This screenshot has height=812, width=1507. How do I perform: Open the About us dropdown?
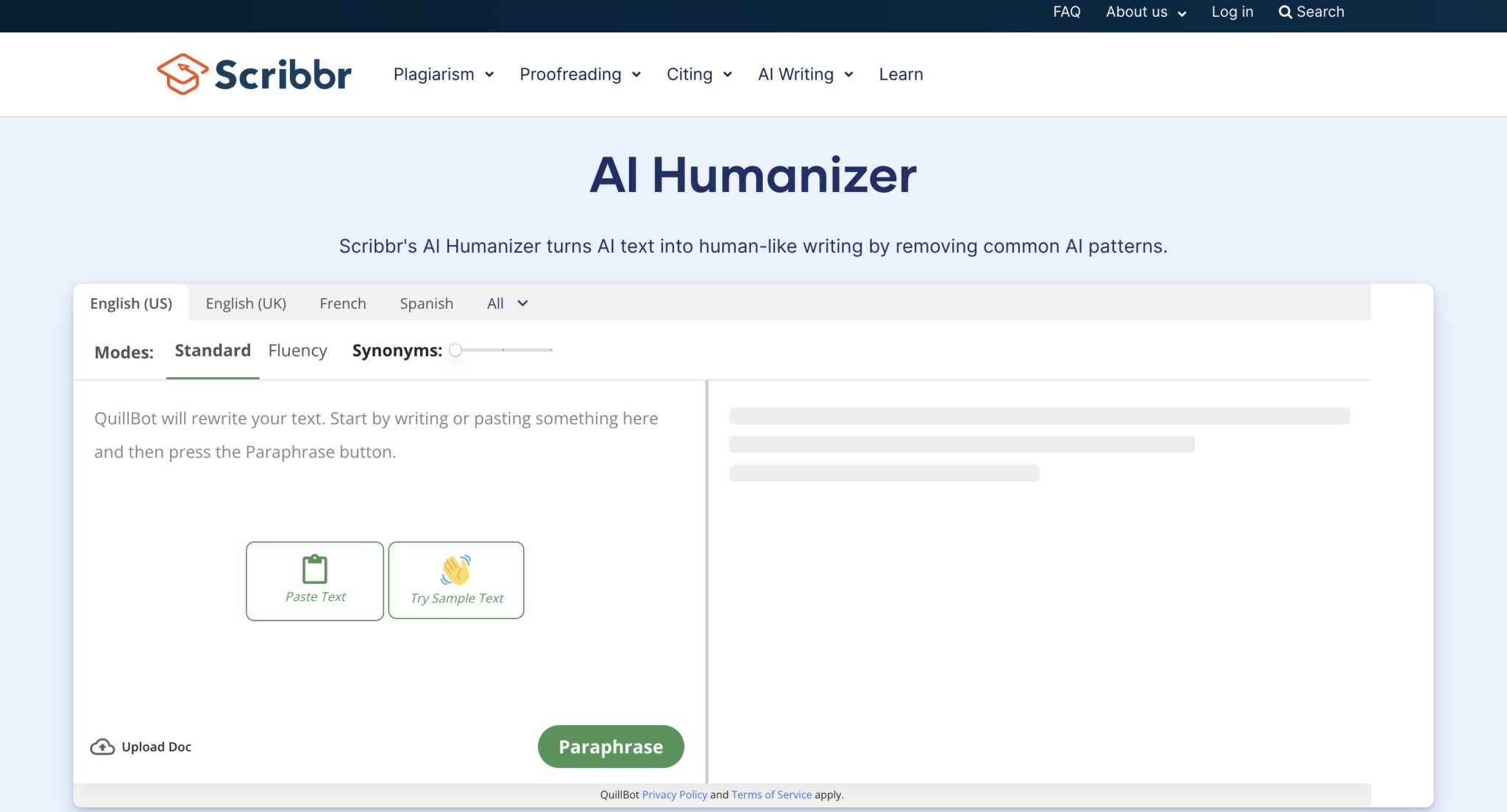(x=1146, y=12)
